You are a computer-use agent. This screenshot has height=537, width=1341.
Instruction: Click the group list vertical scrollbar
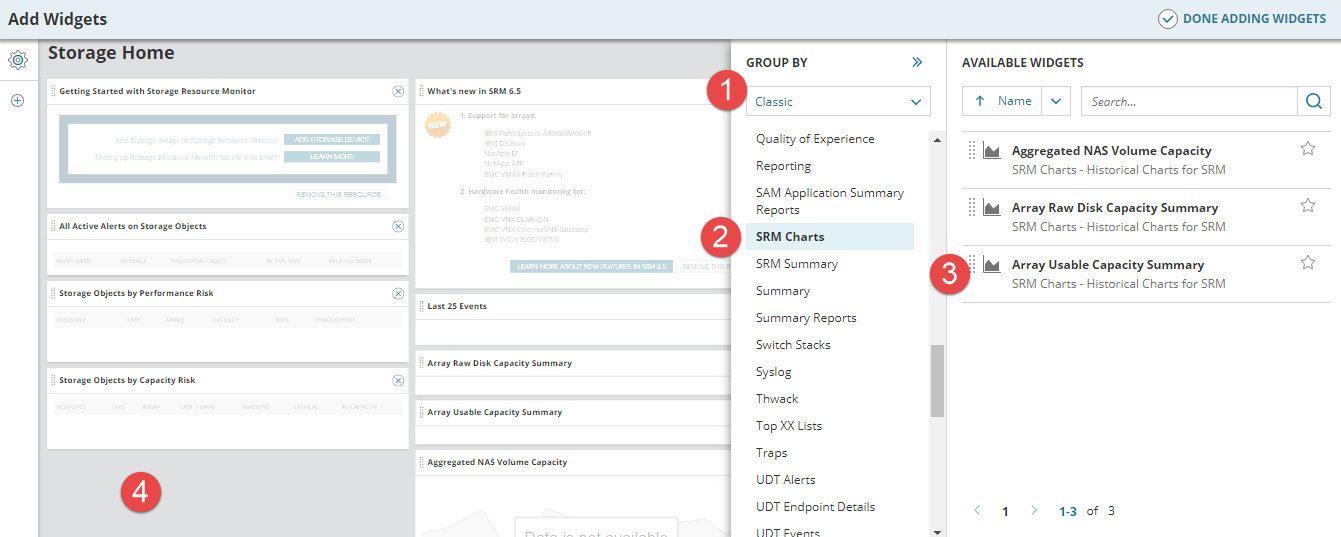[x=937, y=380]
